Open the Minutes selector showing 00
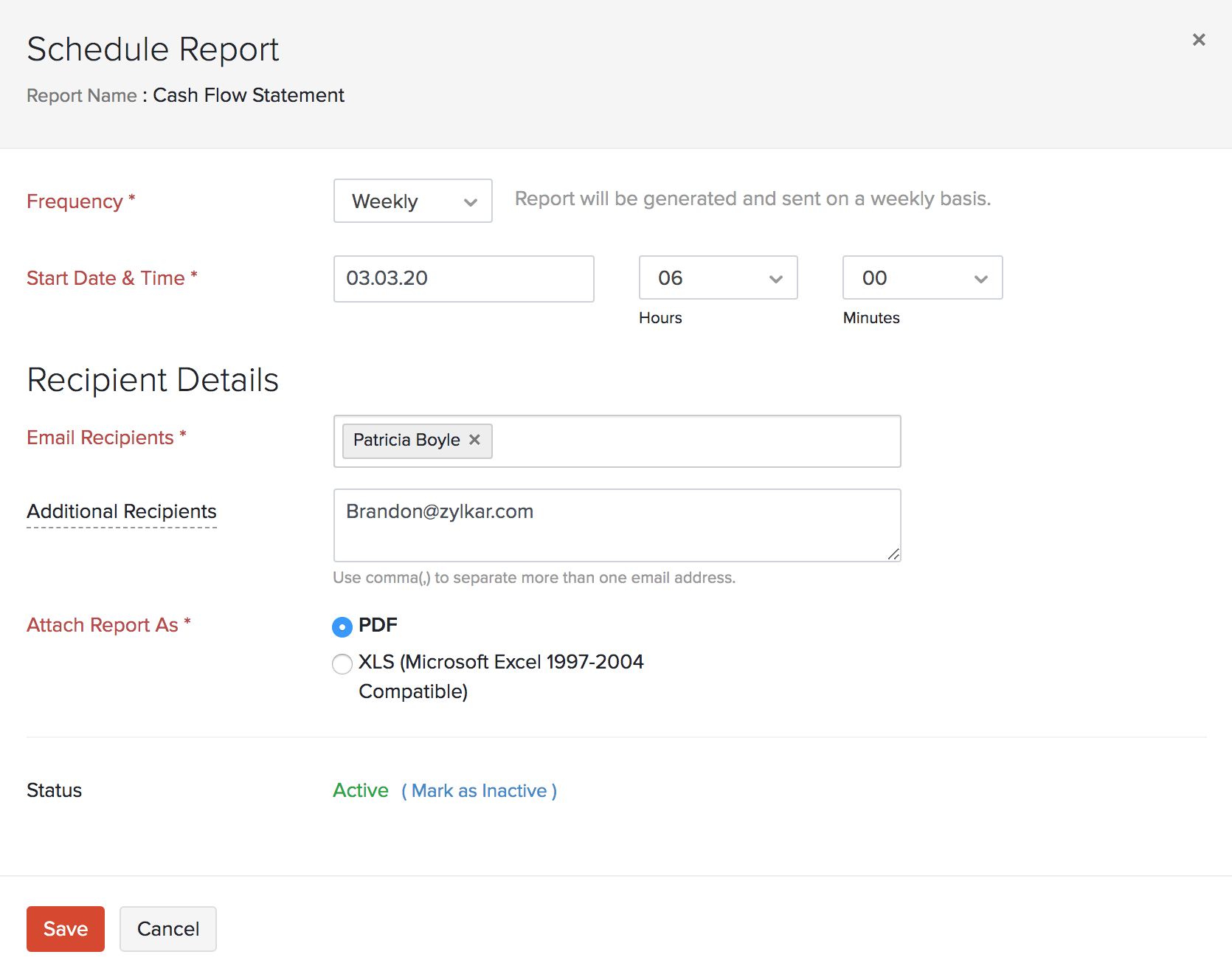This screenshot has height=977, width=1232. (921, 278)
